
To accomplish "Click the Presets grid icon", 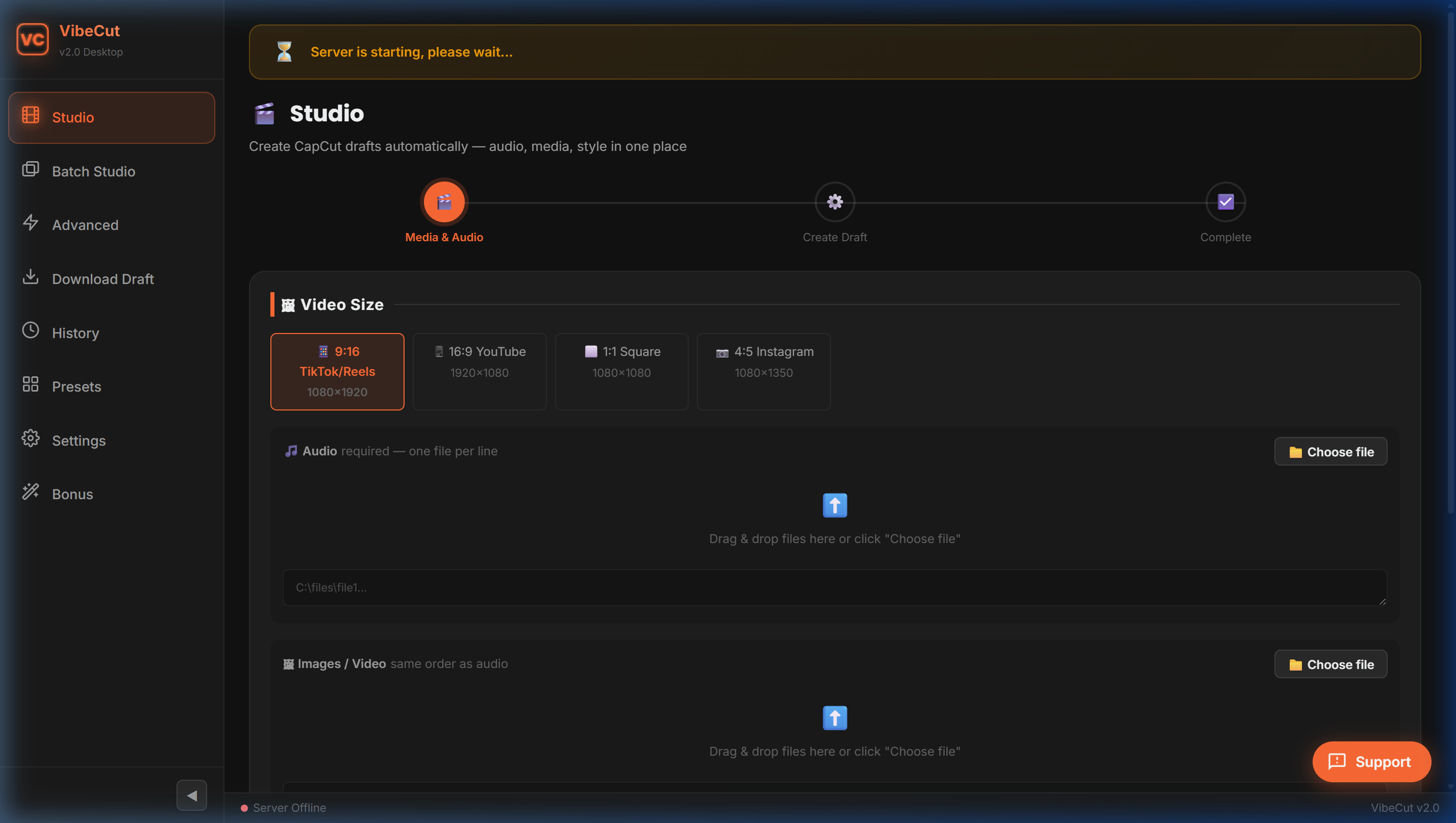I will click(x=31, y=384).
